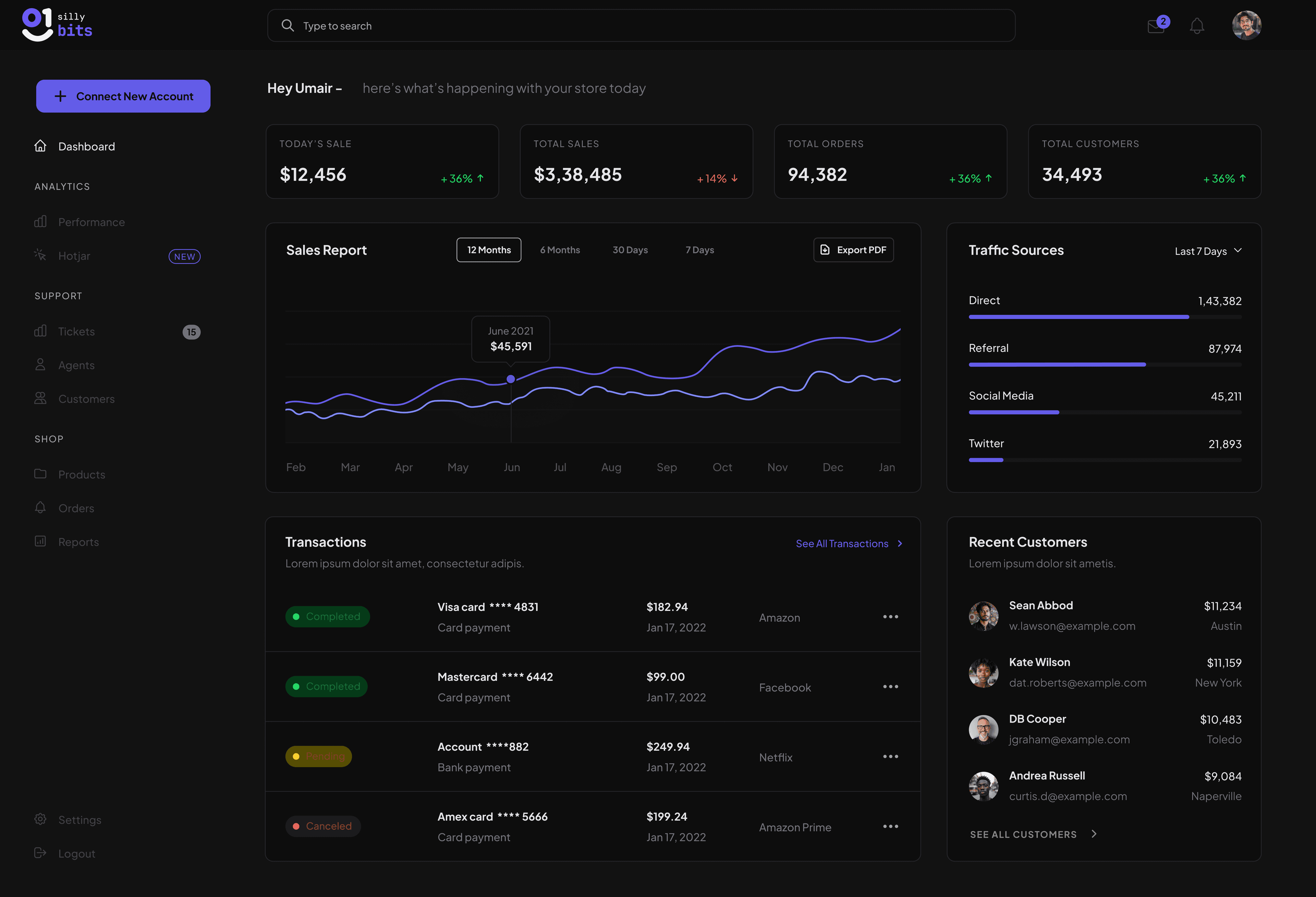Click the notifications bell icon

(x=1196, y=26)
